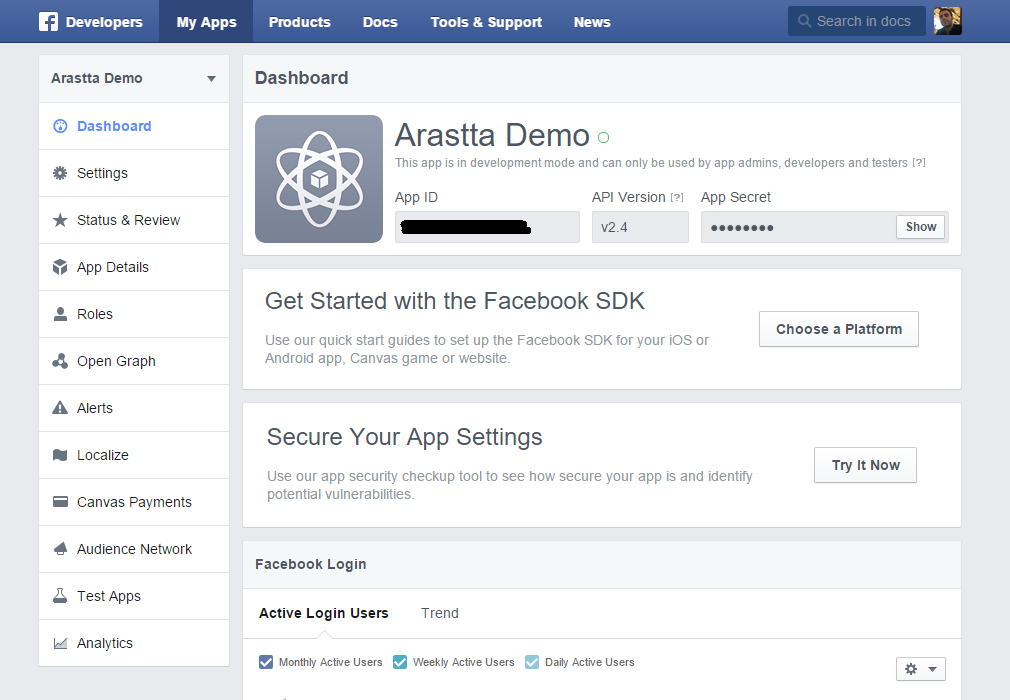
Task: Click the Try It Now button
Action: (865, 465)
